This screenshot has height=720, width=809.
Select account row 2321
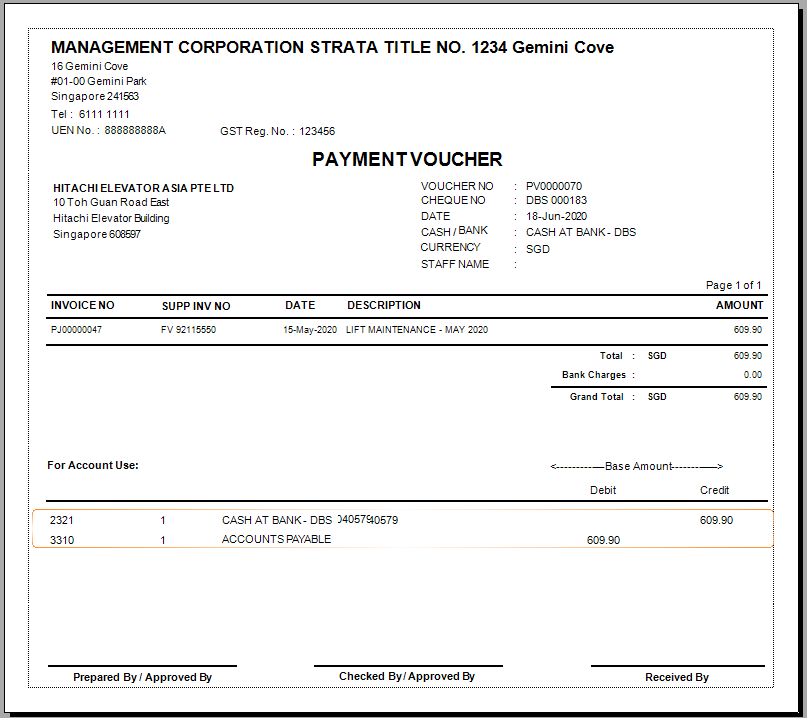(x=62, y=520)
